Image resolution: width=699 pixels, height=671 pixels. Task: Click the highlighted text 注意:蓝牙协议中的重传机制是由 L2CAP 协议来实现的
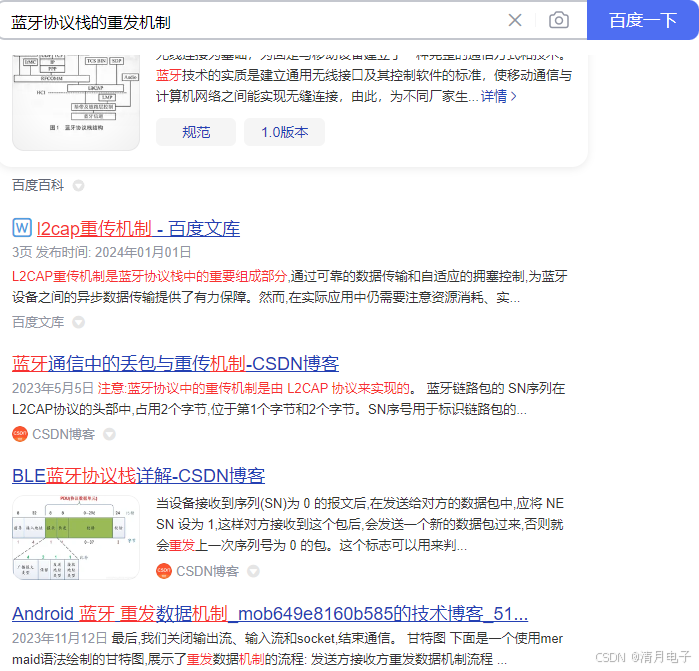254,388
